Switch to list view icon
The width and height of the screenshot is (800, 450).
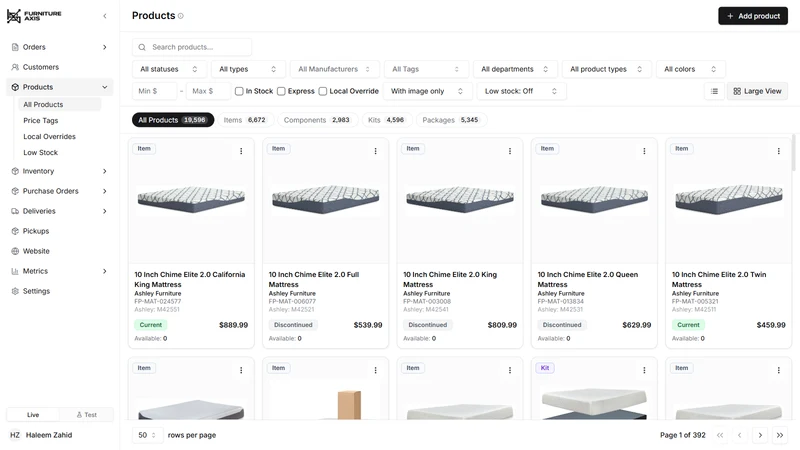pyautogui.click(x=714, y=91)
